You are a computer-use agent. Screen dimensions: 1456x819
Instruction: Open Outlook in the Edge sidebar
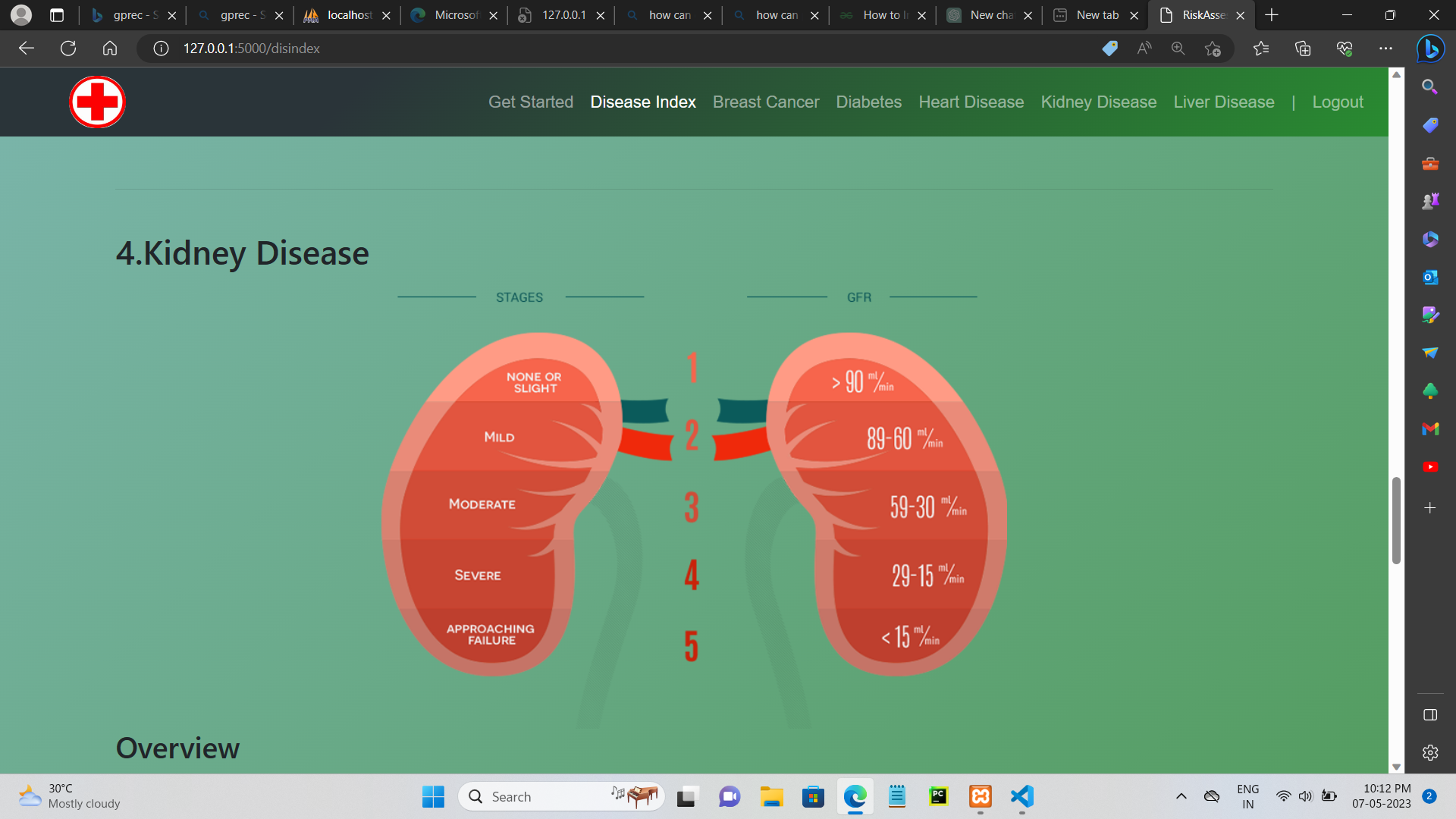pos(1430,277)
